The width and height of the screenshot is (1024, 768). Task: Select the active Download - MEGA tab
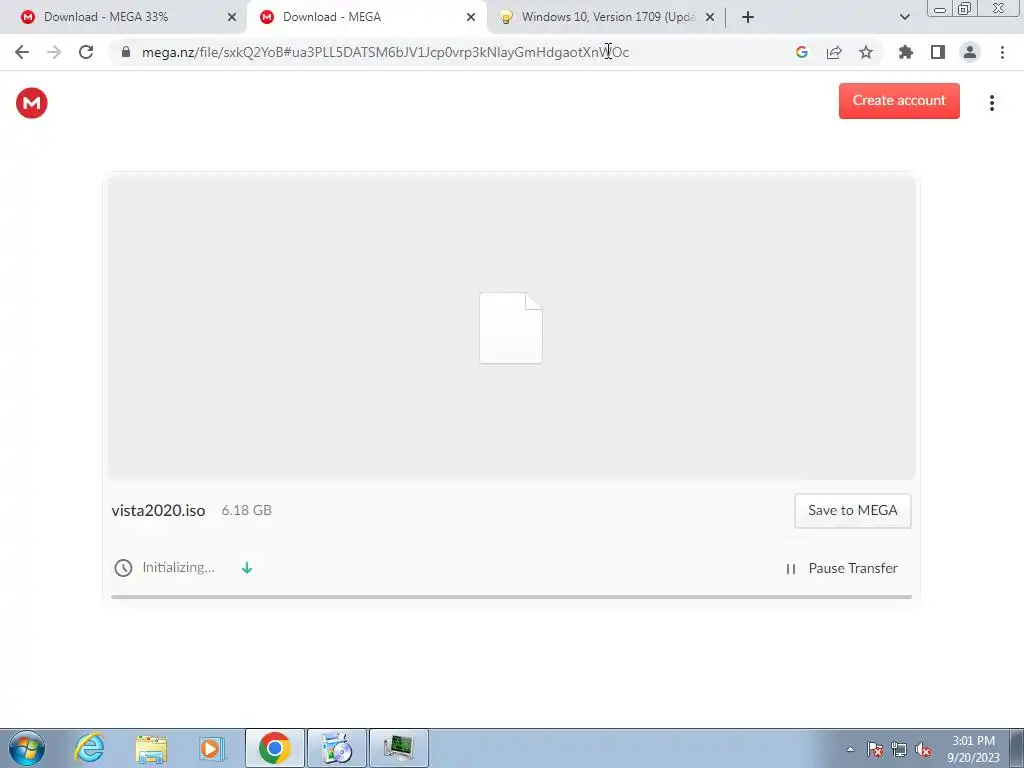(x=366, y=17)
